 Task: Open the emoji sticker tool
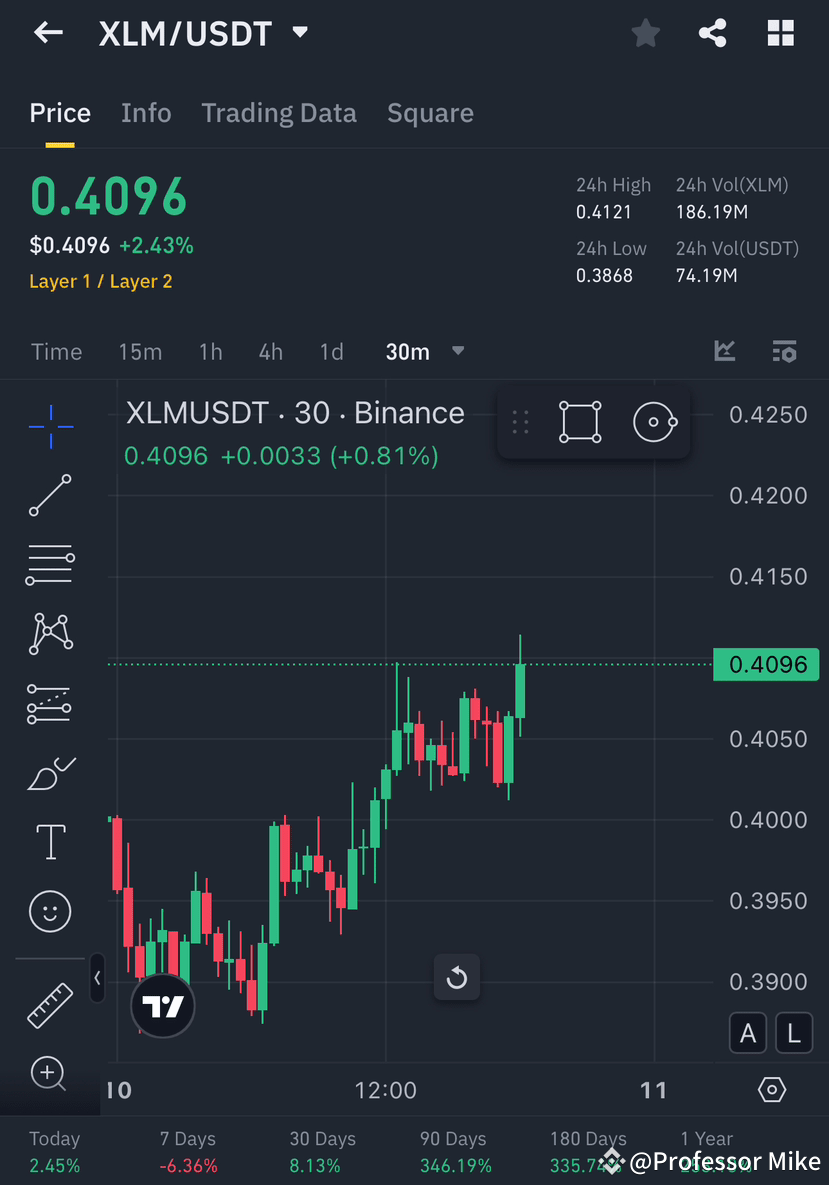click(49, 911)
